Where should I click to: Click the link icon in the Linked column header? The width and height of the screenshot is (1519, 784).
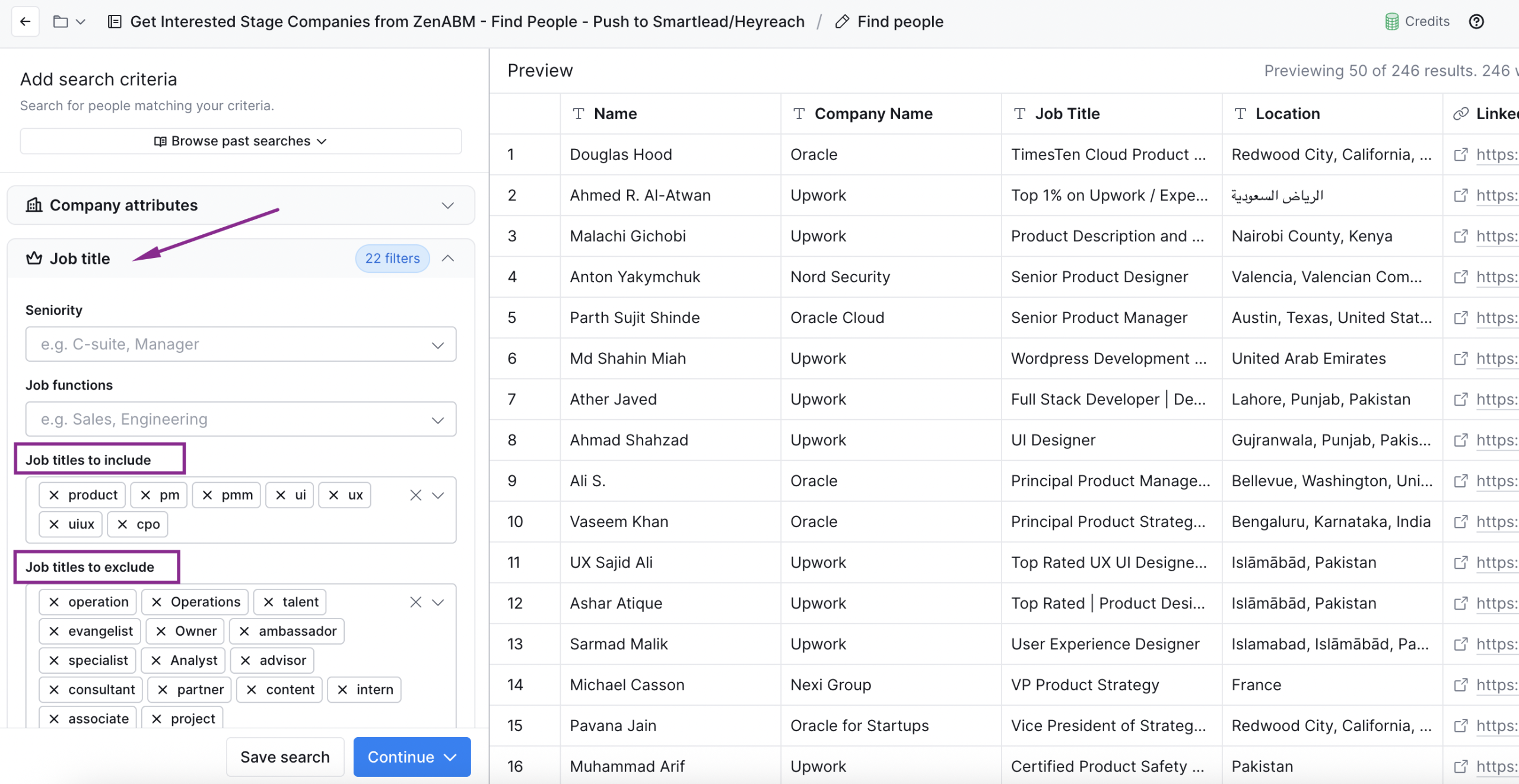[x=1460, y=113]
